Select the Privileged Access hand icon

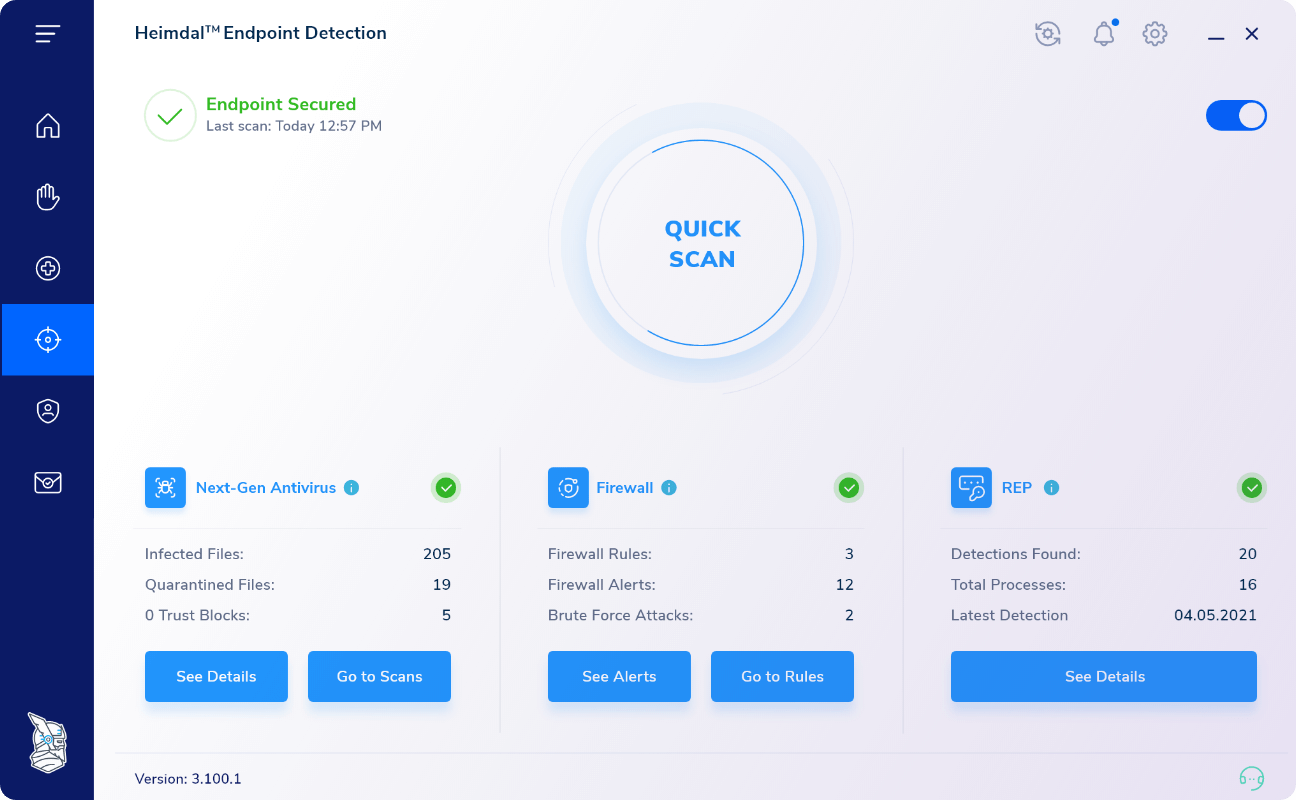[47, 197]
